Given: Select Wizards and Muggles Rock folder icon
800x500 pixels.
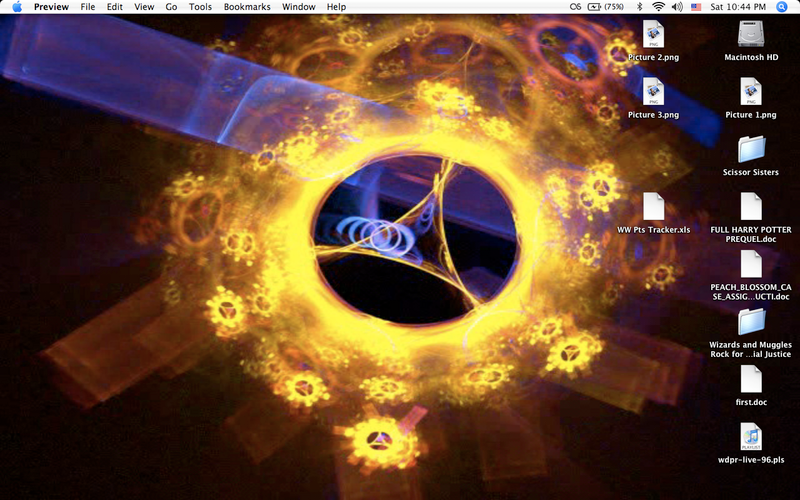Looking at the screenshot, I should click(751, 322).
